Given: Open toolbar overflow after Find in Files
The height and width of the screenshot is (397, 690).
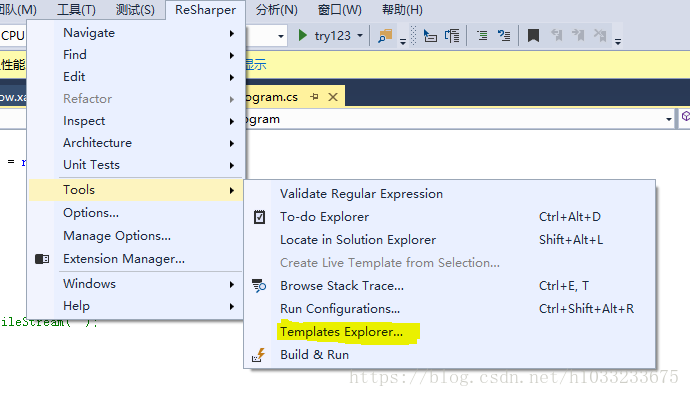Looking at the screenshot, I should coord(403,41).
